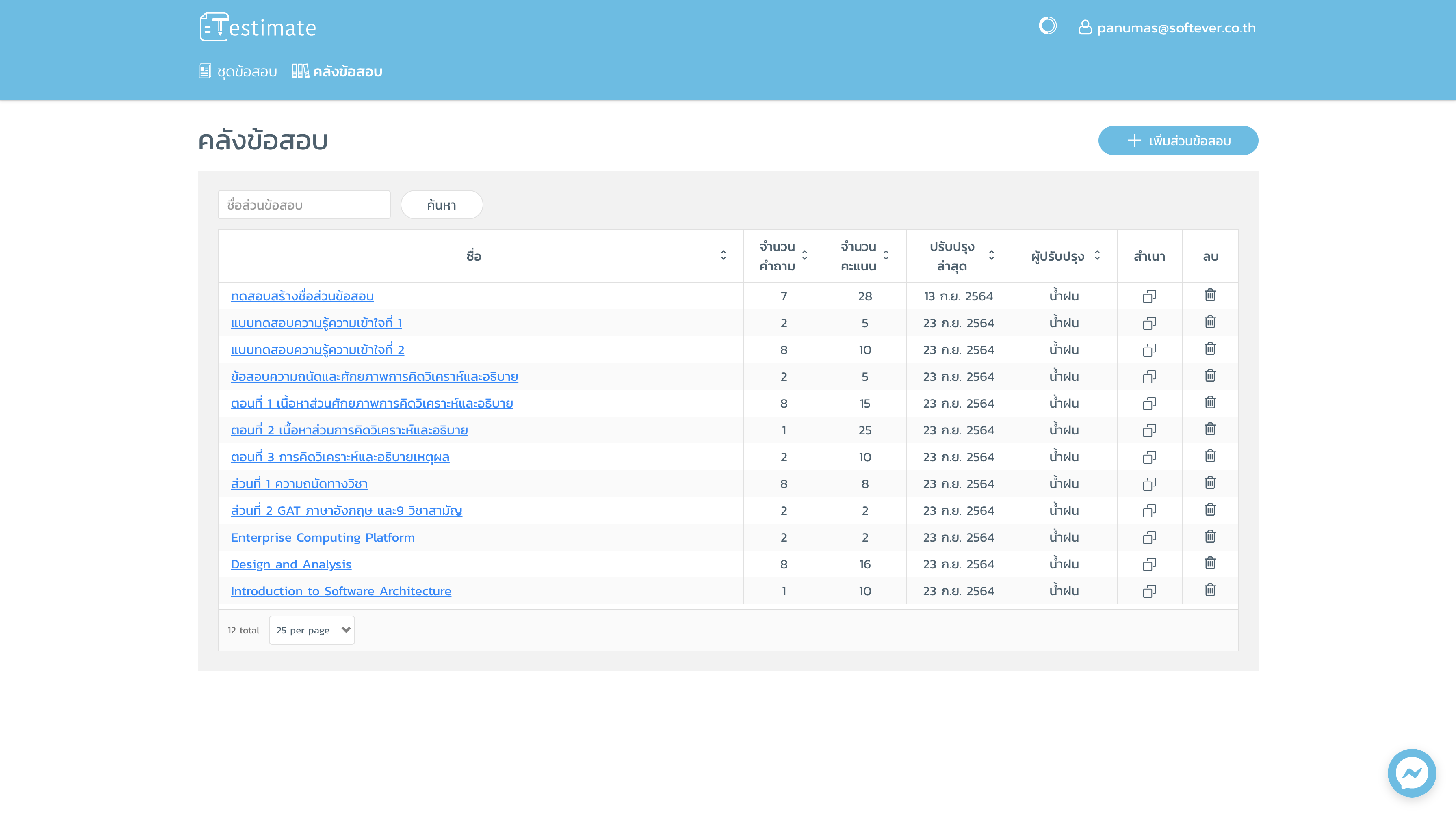Image resolution: width=1456 pixels, height=817 pixels.
Task: Open the 'Introduction to Software Architecture' link
Action: pos(341,591)
